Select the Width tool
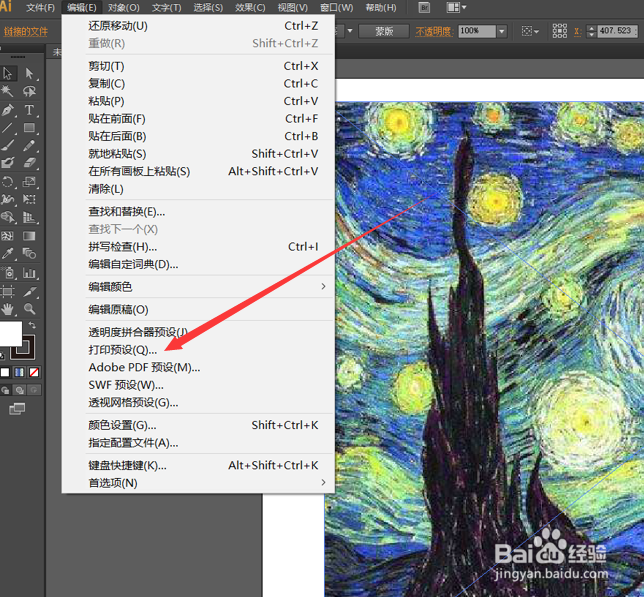The height and width of the screenshot is (597, 644). click(x=7, y=200)
